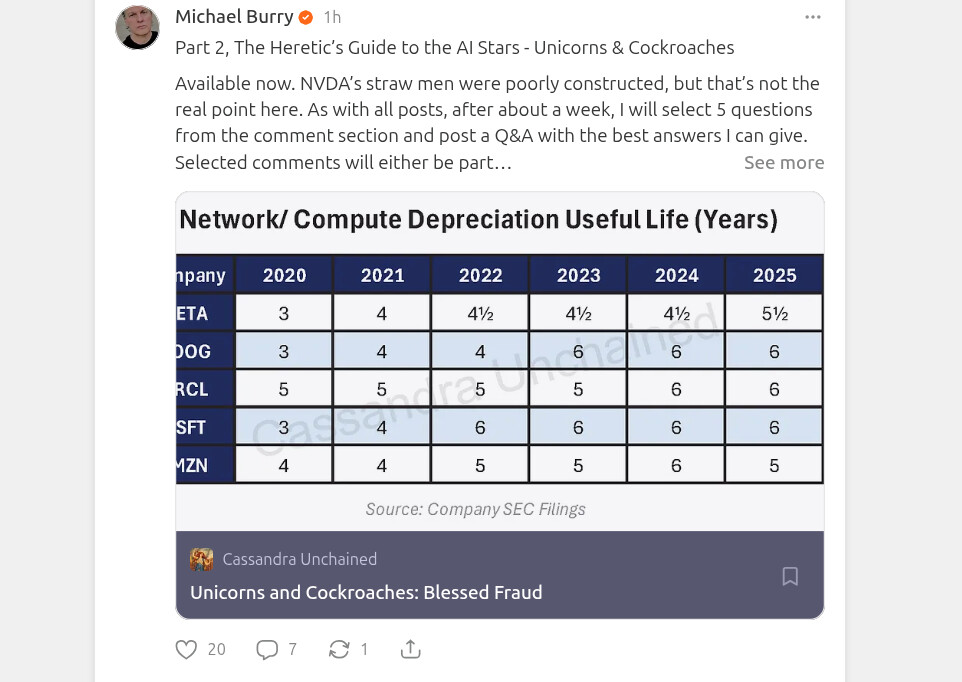Share the post with upload icon

[x=410, y=650]
